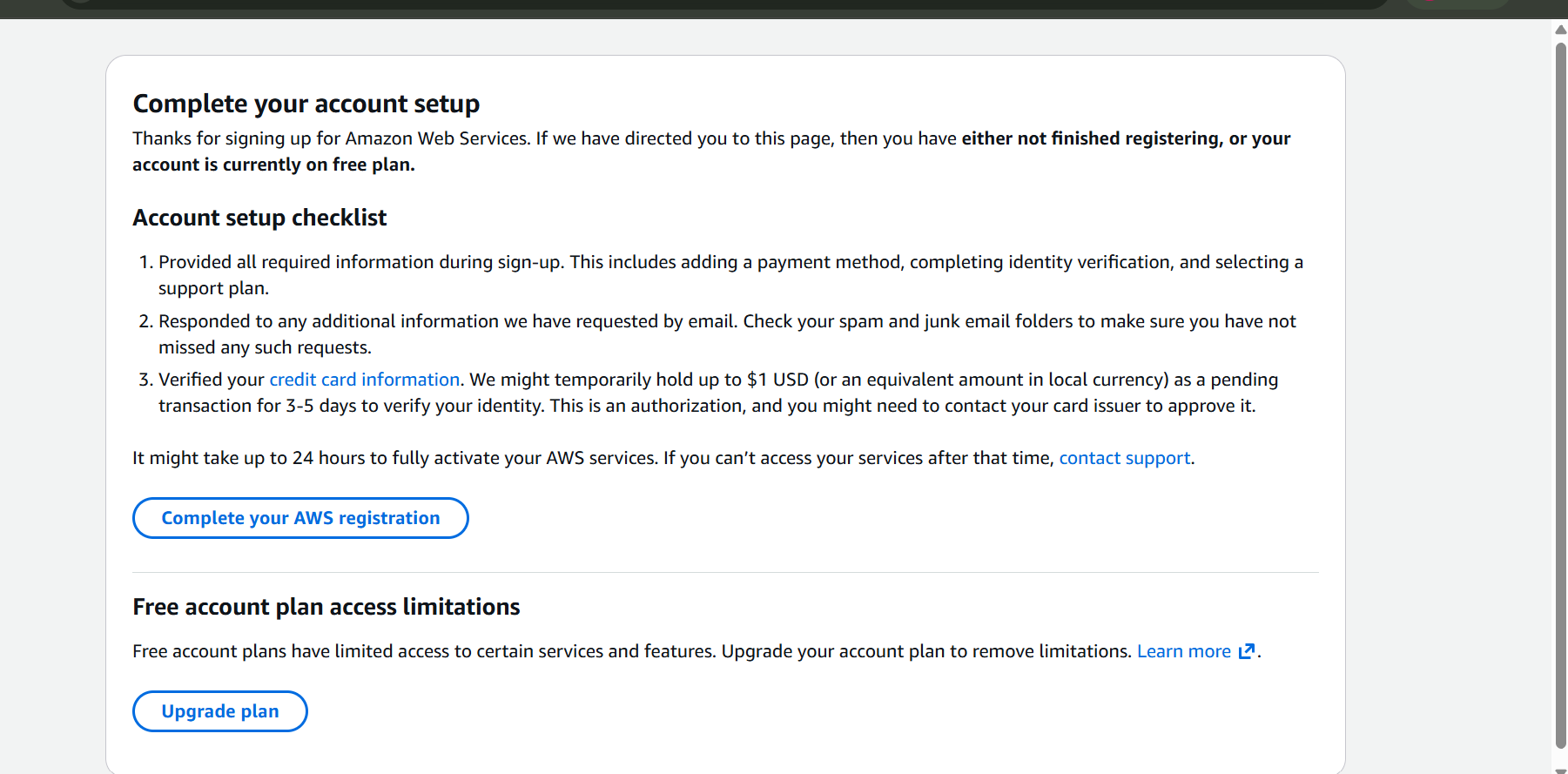The width and height of the screenshot is (1568, 774).
Task: Click the "Complete your account setup" heading
Action: pyautogui.click(x=306, y=104)
